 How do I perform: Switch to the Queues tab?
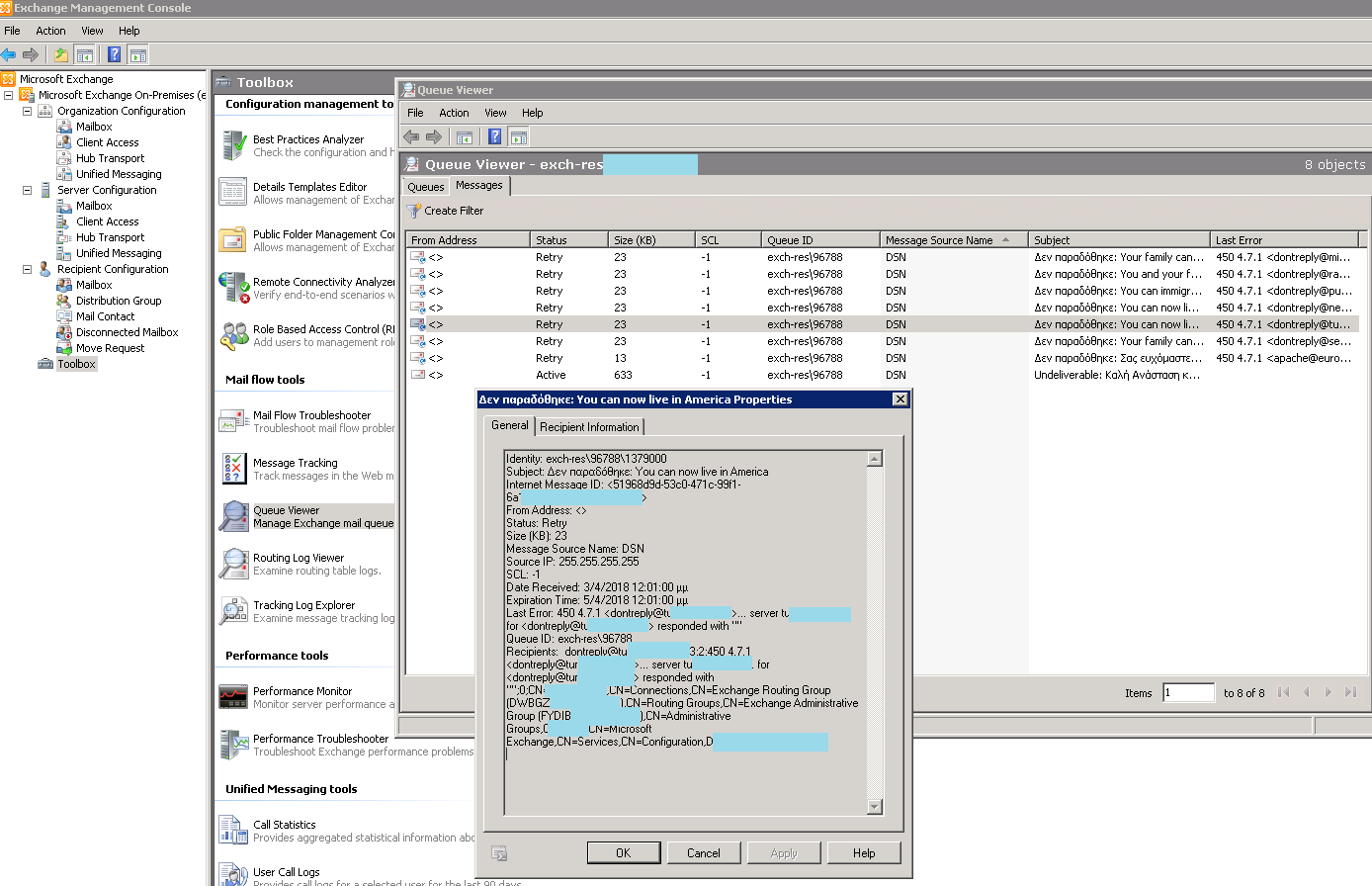425,186
